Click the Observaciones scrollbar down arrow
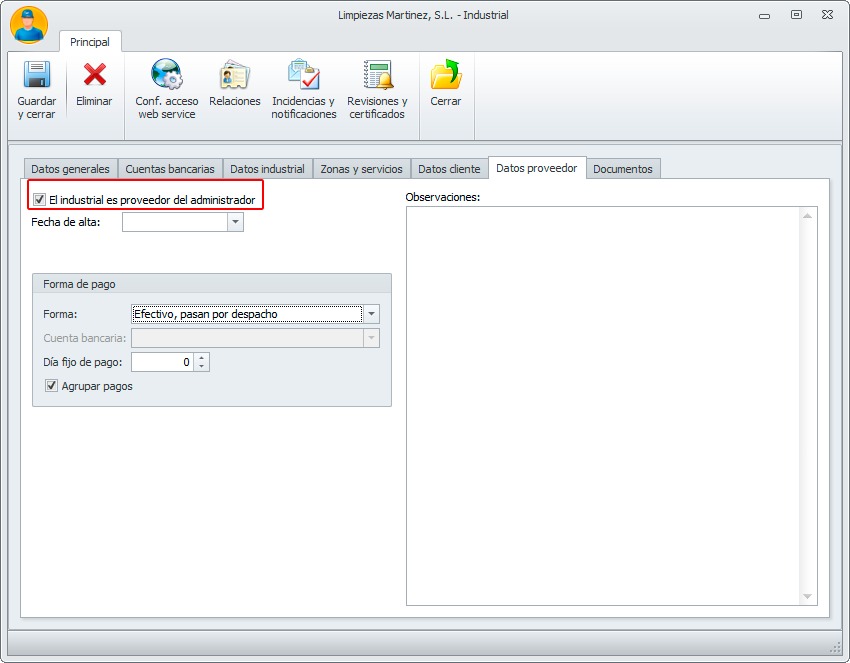The width and height of the screenshot is (850, 663). point(807,596)
